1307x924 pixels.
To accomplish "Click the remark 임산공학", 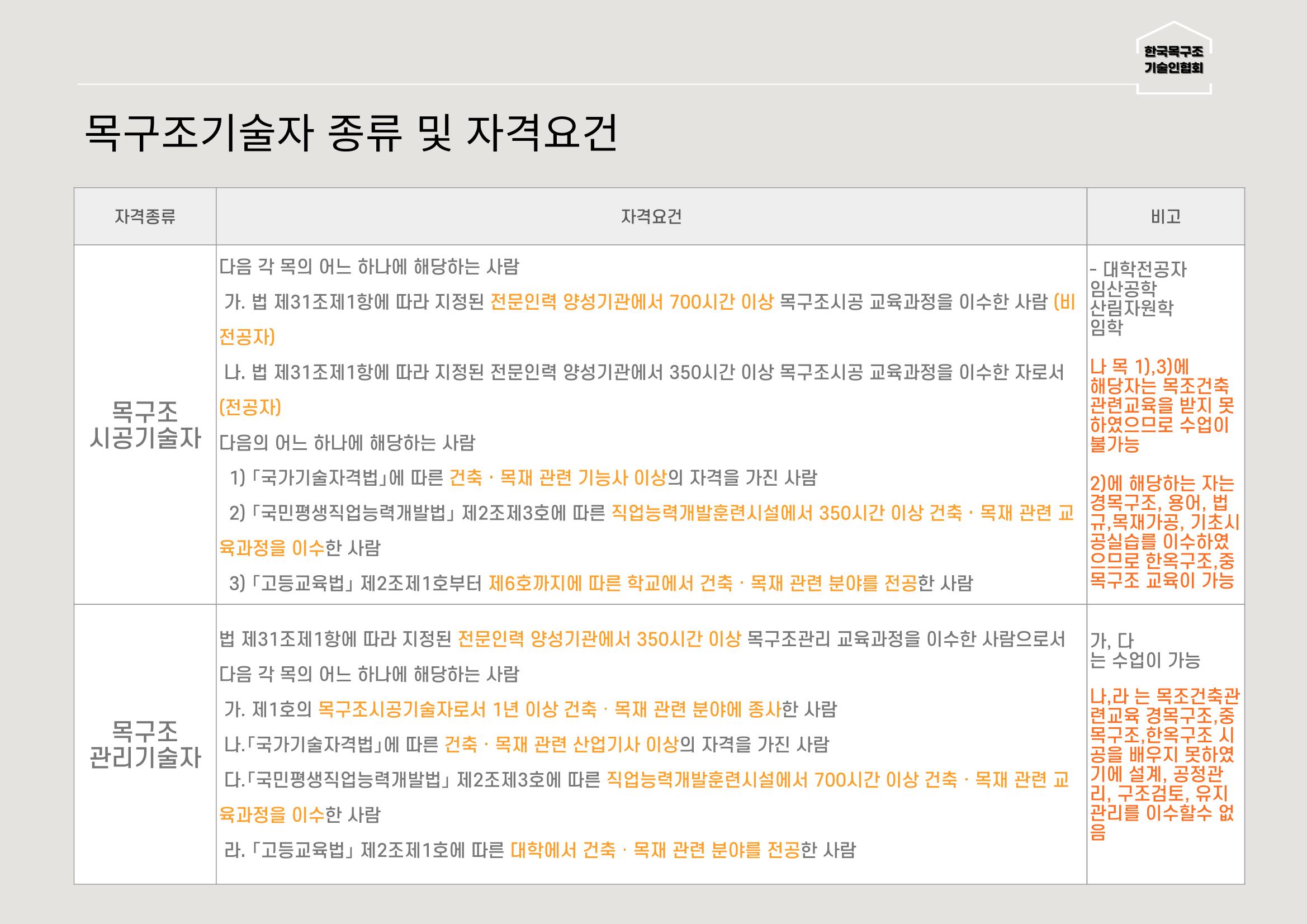I will pyautogui.click(x=1123, y=288).
